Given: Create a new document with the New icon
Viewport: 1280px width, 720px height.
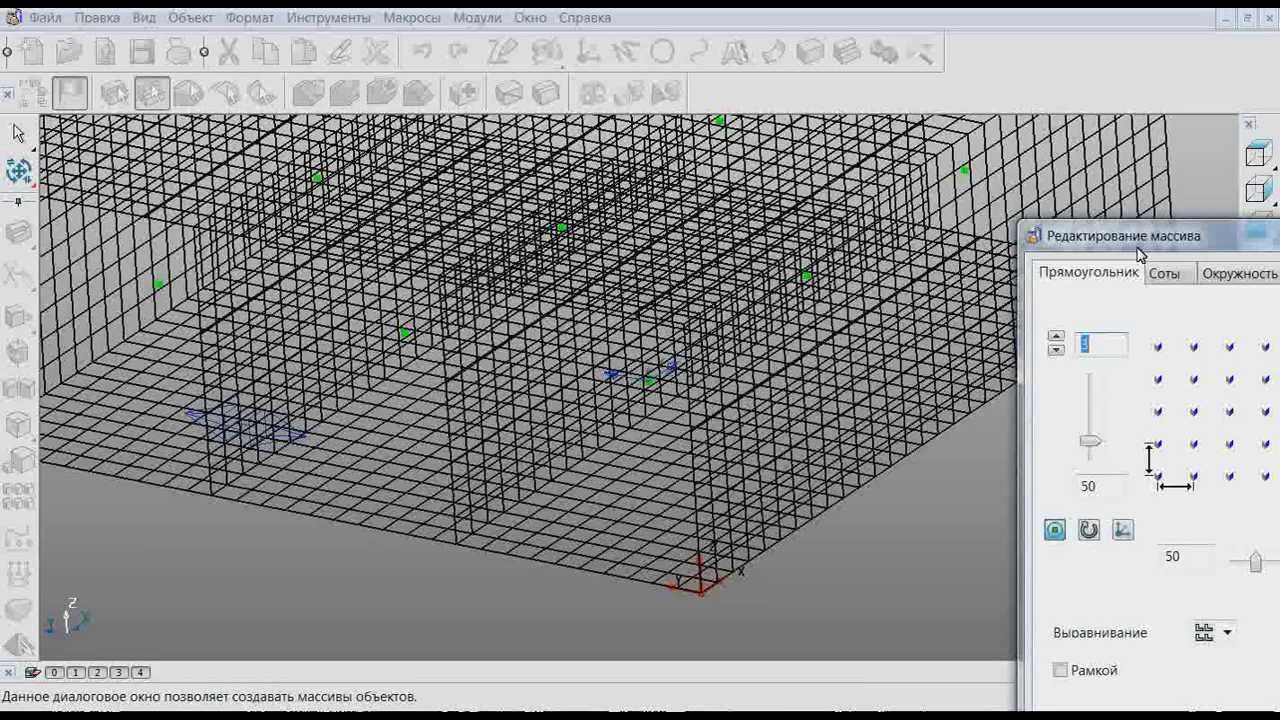Looking at the screenshot, I should click(32, 51).
